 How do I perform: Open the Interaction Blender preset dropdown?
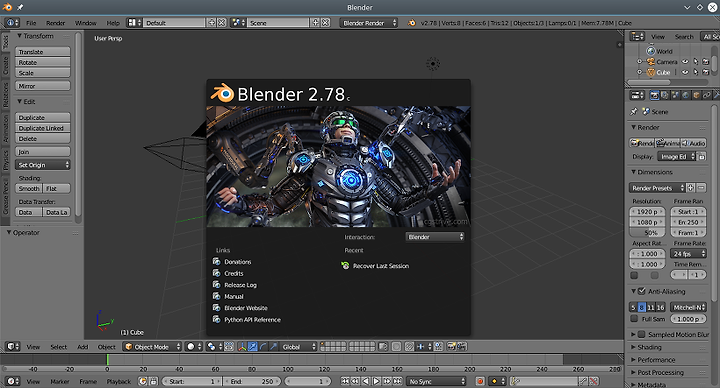click(435, 237)
